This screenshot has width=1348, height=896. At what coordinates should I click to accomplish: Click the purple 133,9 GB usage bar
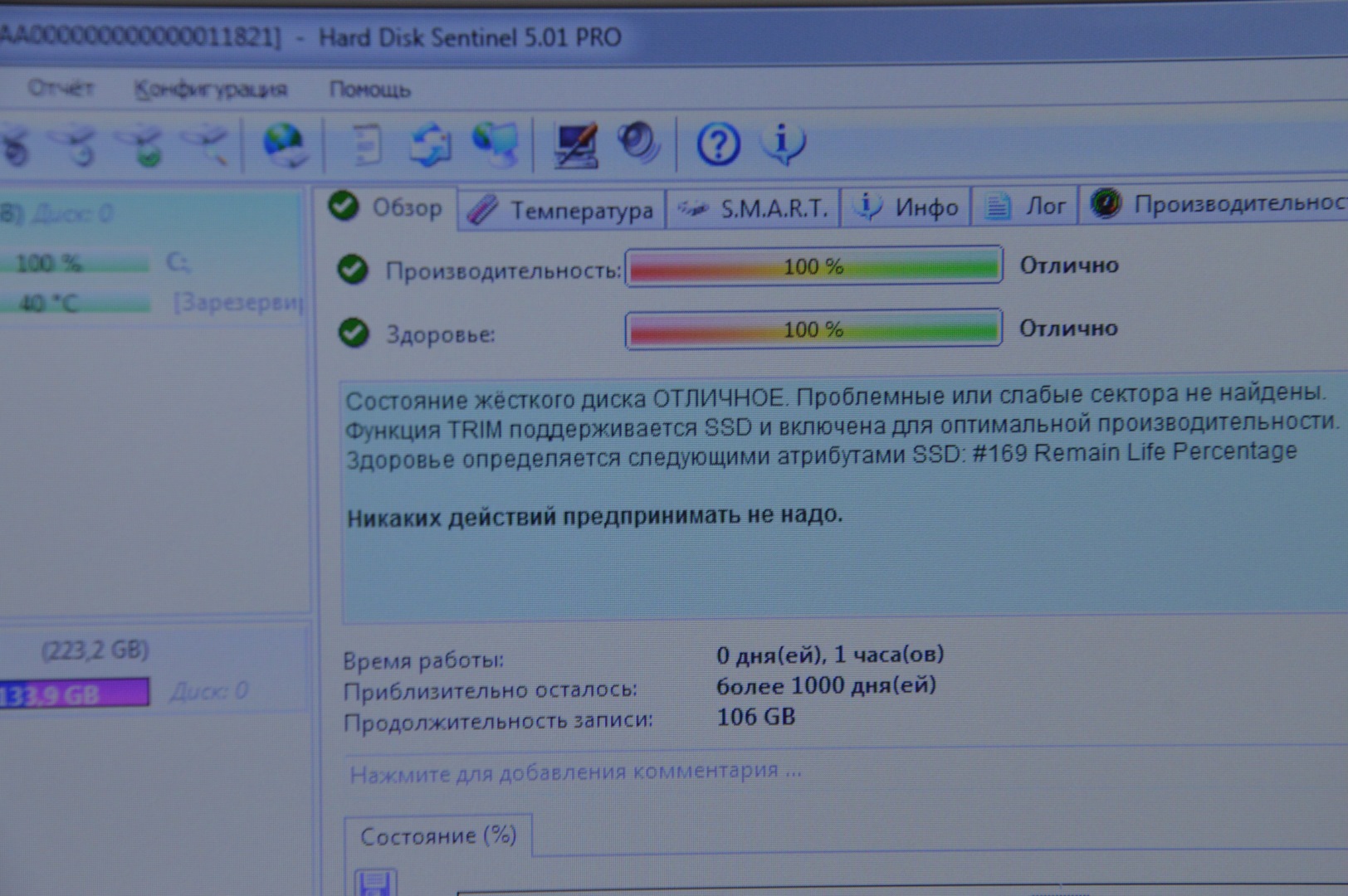click(75, 693)
